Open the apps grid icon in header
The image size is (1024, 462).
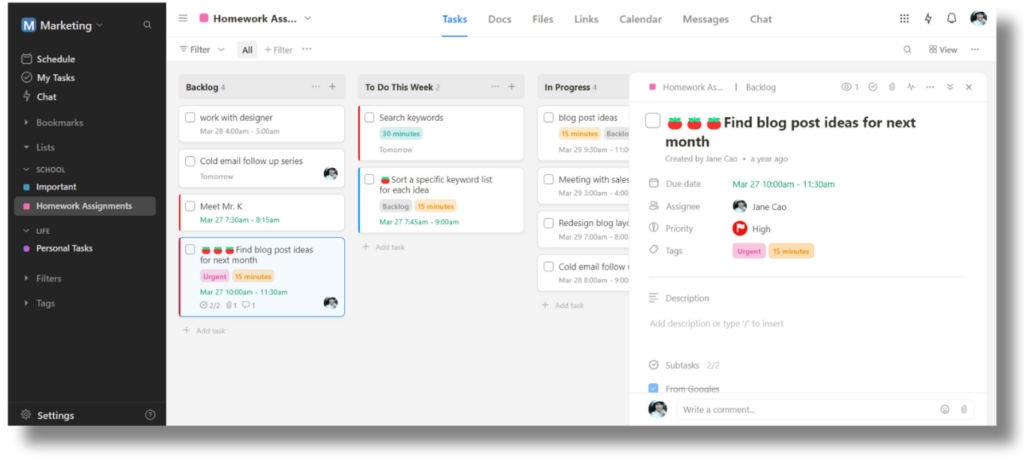click(904, 19)
